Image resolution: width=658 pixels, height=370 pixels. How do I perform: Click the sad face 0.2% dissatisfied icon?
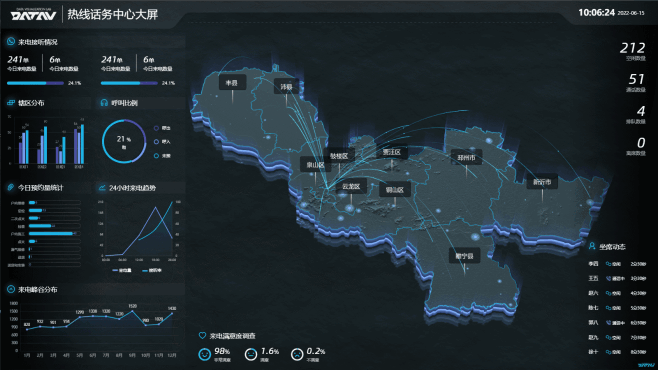(x=297, y=354)
